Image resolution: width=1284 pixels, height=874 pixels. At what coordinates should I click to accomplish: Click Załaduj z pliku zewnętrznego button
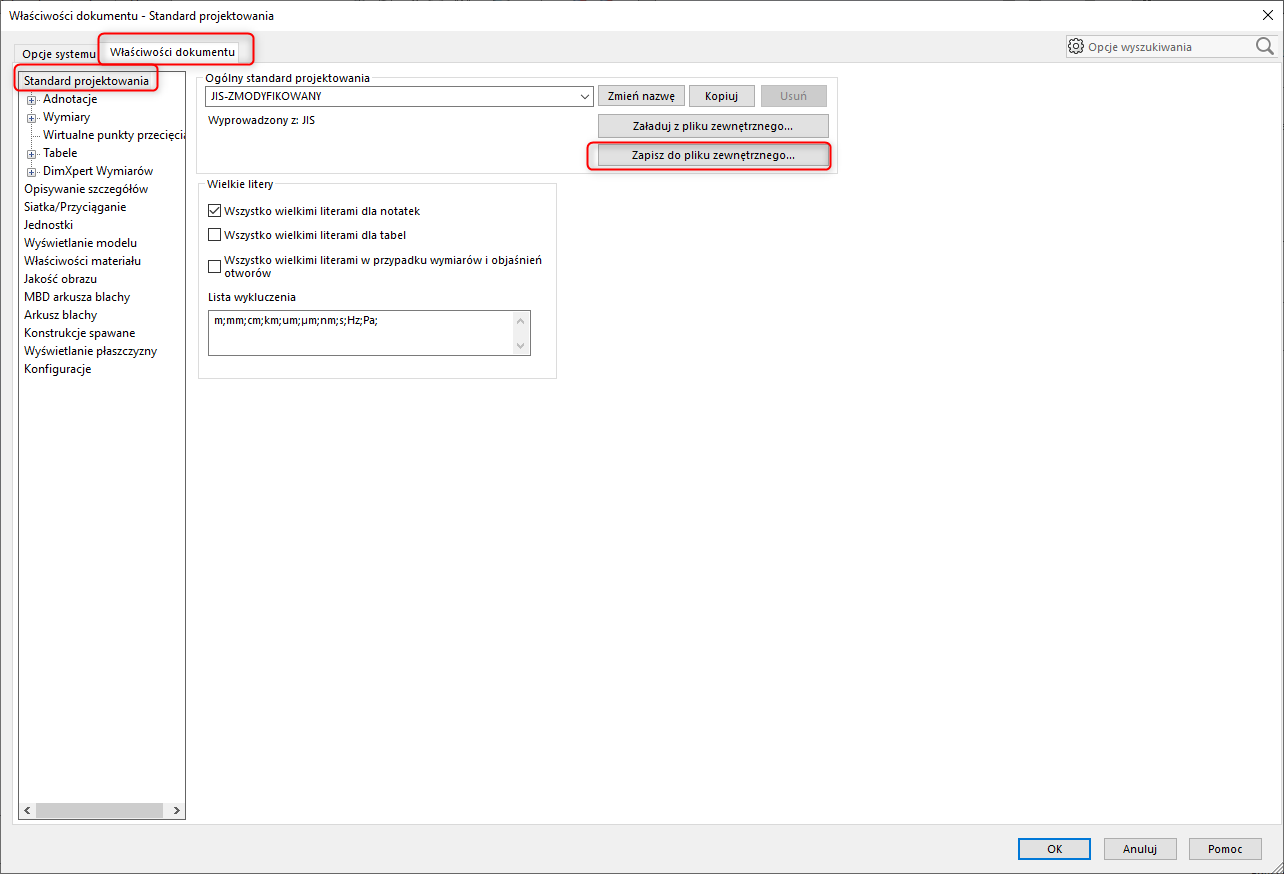pyautogui.click(x=713, y=126)
